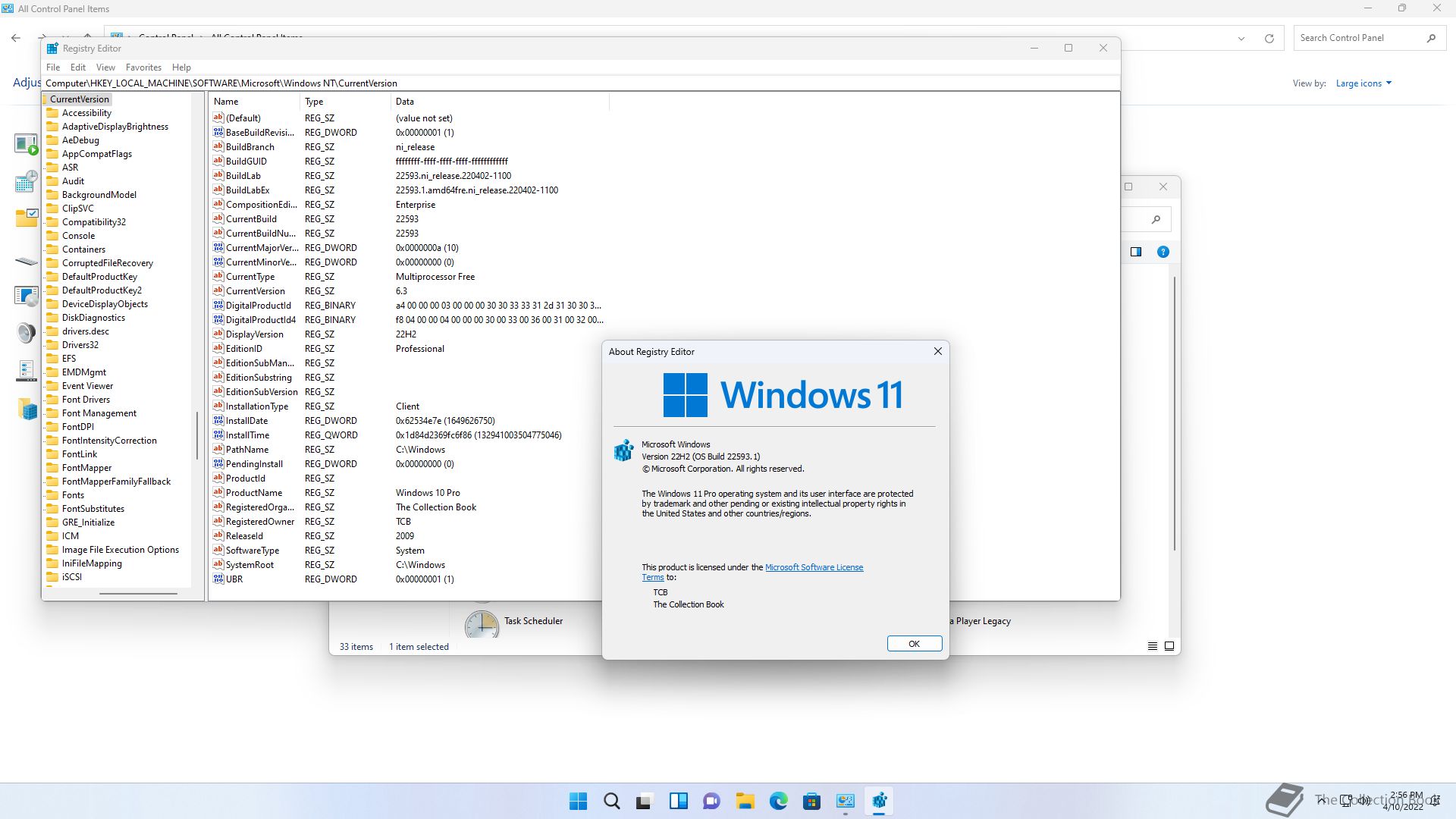Switch to details view icon in status bar

1152,646
